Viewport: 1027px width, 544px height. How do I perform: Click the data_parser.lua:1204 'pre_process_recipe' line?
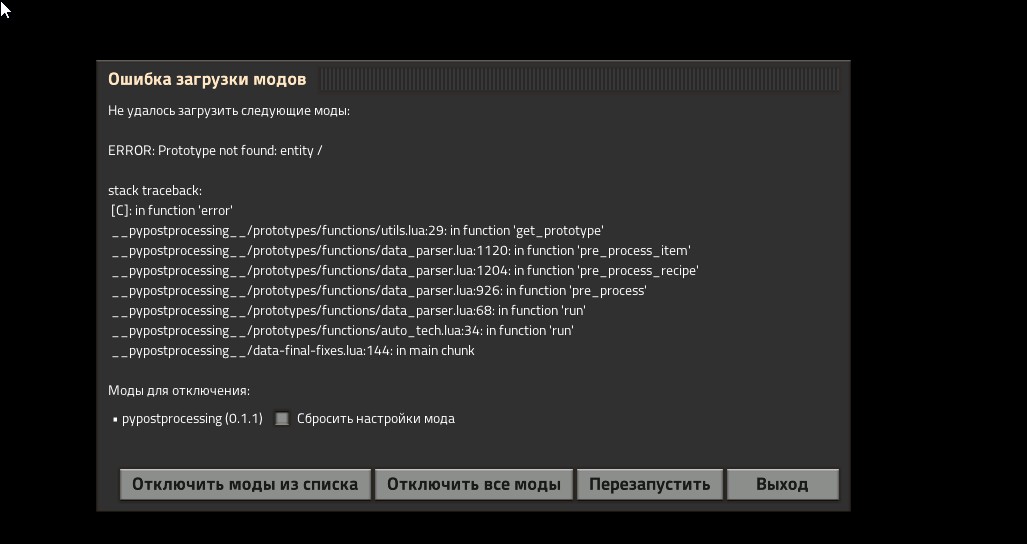pos(405,270)
